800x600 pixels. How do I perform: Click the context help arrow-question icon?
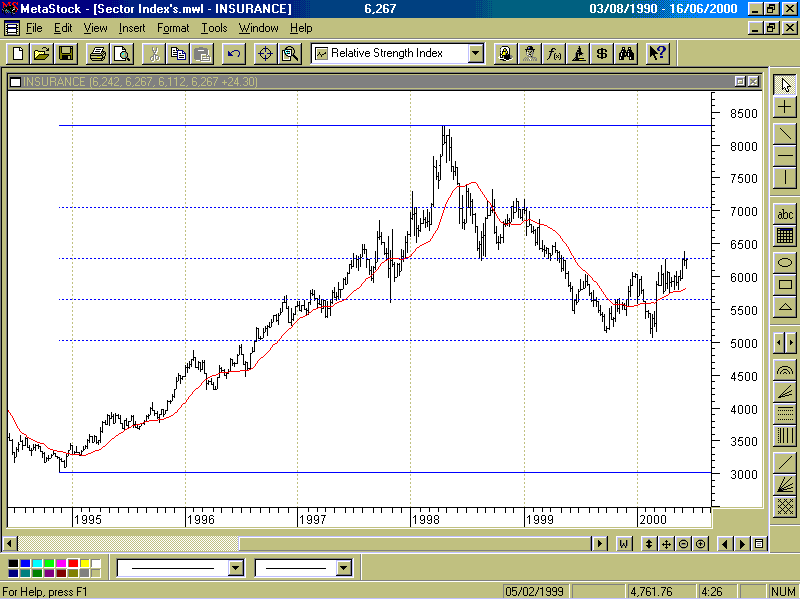[x=658, y=54]
